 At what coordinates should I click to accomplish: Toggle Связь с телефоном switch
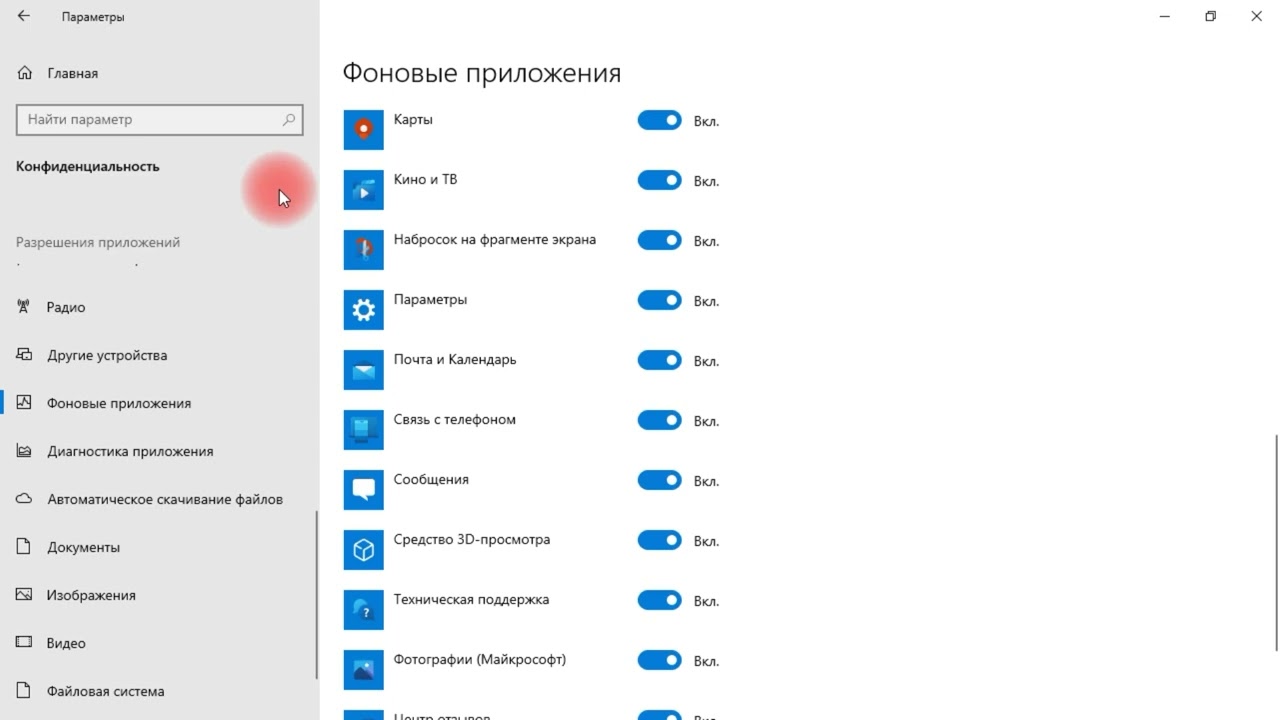tap(659, 420)
